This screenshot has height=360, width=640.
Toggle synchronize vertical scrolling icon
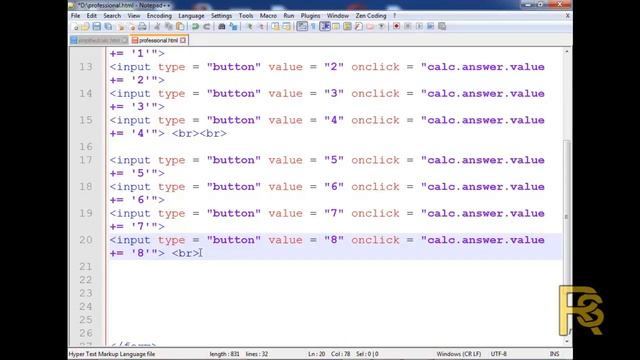tap(275, 27)
